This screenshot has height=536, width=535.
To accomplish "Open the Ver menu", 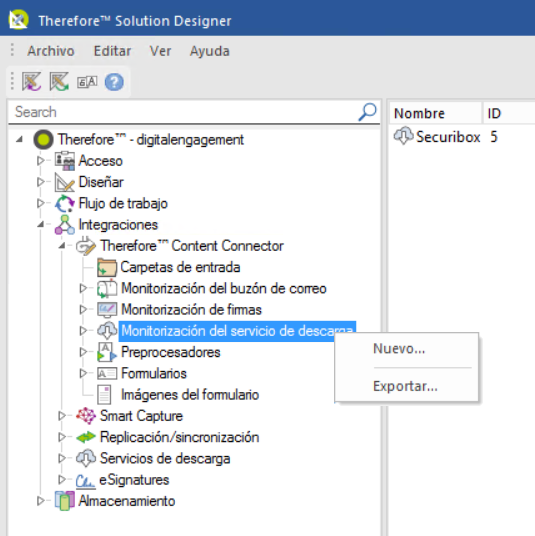I will click(160, 51).
